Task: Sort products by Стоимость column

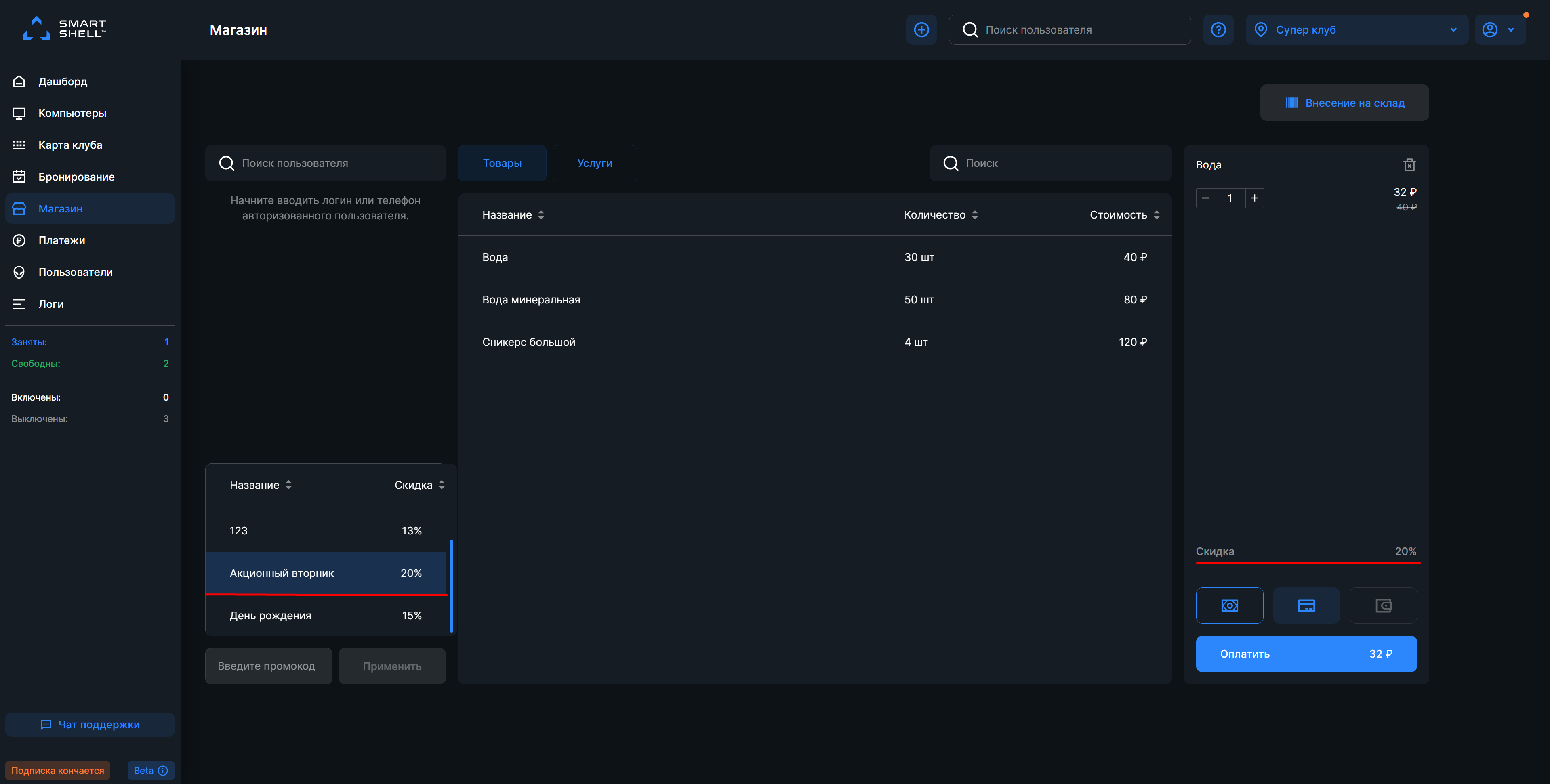Action: point(1123,215)
